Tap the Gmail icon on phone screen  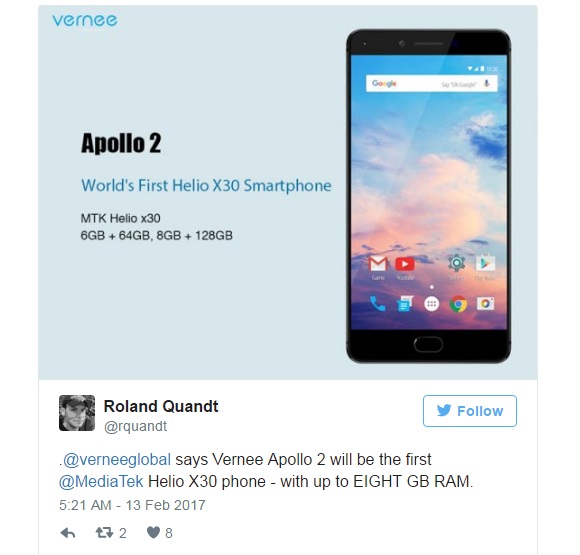[378, 264]
